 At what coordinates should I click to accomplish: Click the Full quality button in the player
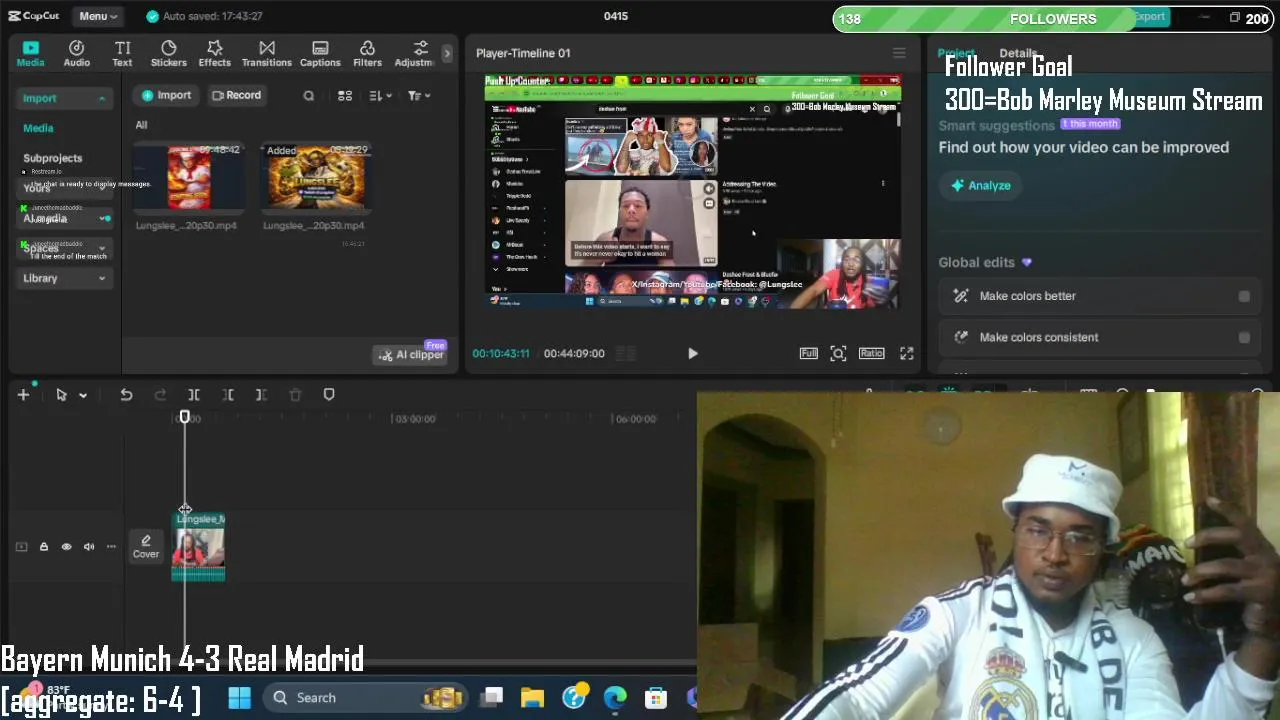pos(808,353)
